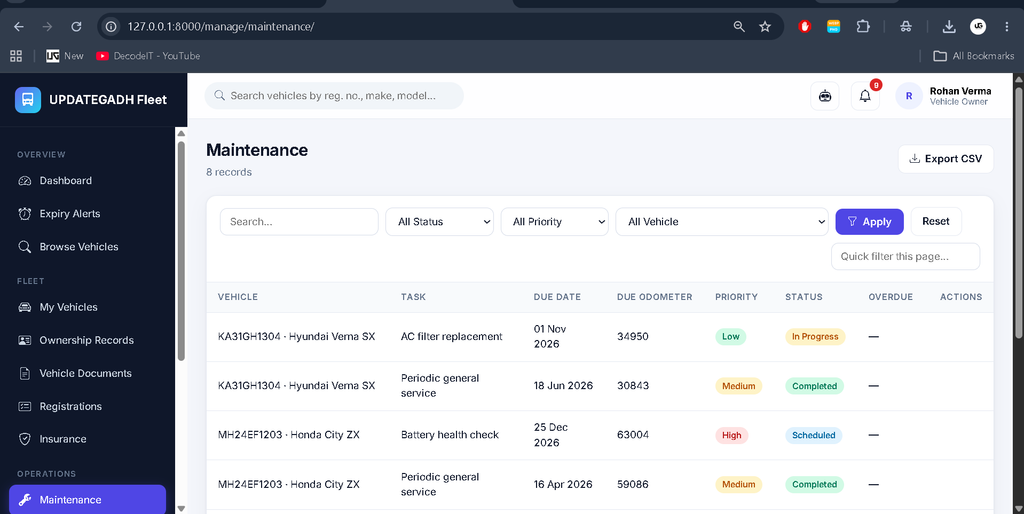
Task: Open Vehicle Documents in sidebar
Action: 88,374
